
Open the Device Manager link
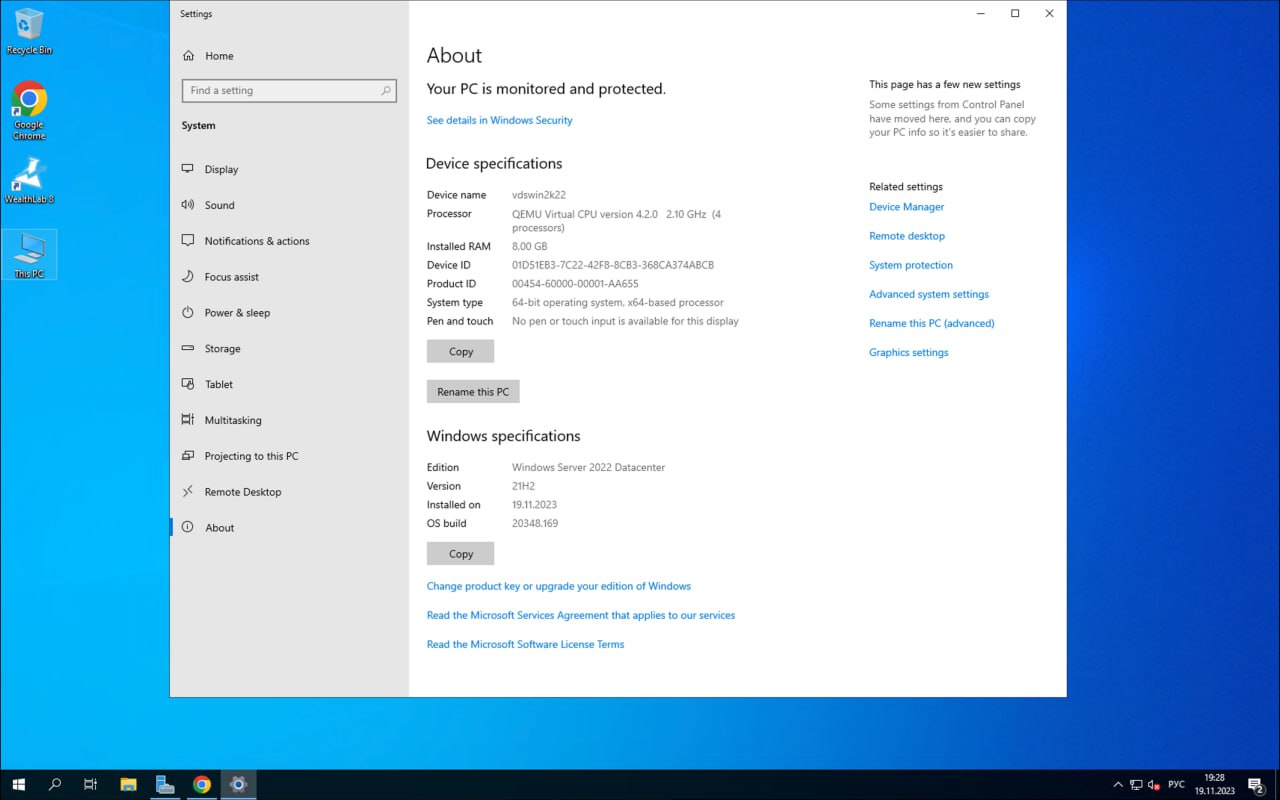coord(906,207)
